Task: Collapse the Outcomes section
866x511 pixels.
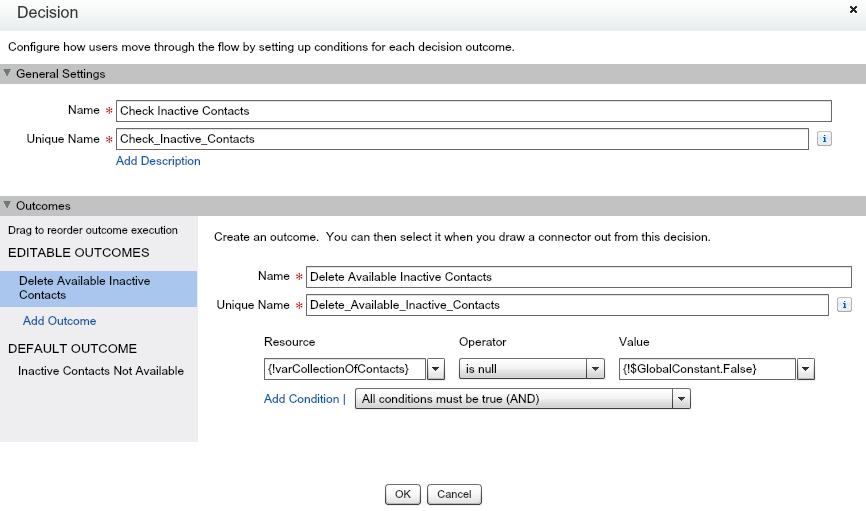Action: click(x=7, y=205)
